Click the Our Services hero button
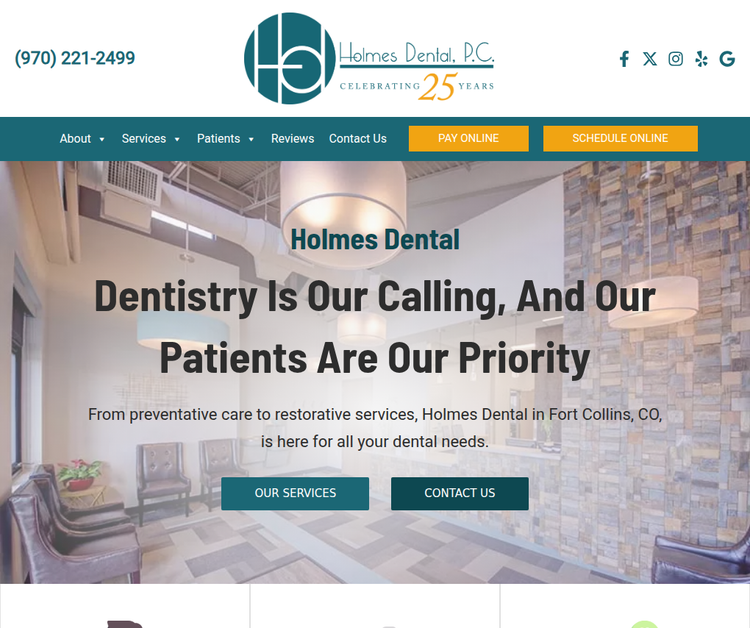The image size is (750, 628). coord(295,493)
